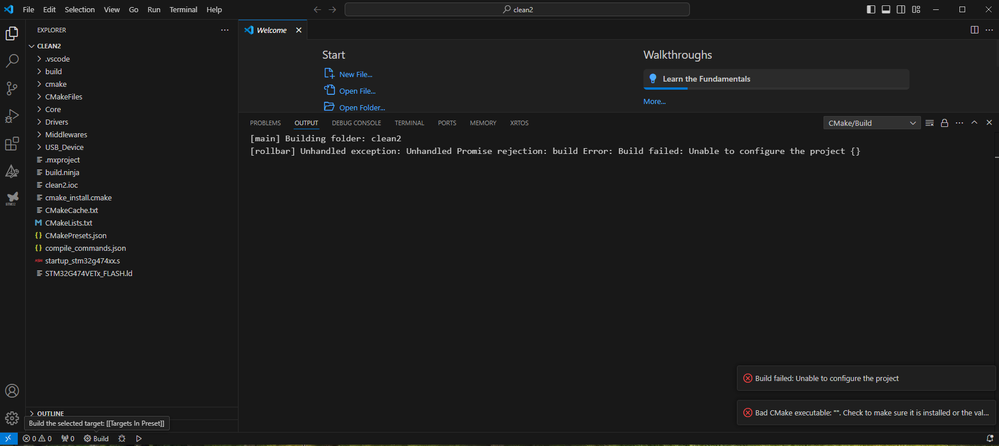Launch the target with the status bar play icon

coord(139,439)
